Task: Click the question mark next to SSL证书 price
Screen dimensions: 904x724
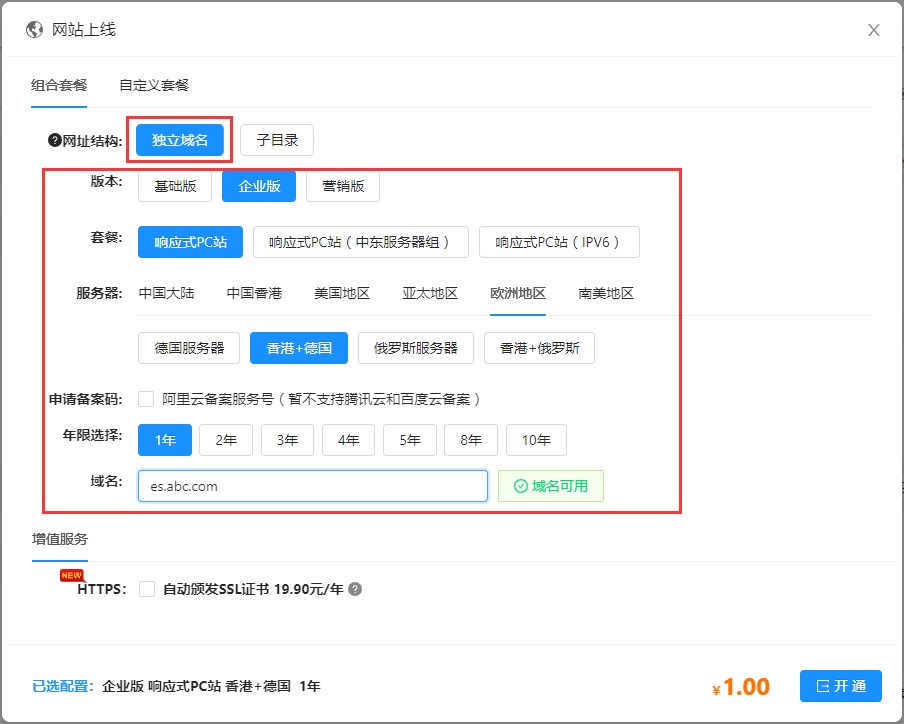Action: [355, 590]
